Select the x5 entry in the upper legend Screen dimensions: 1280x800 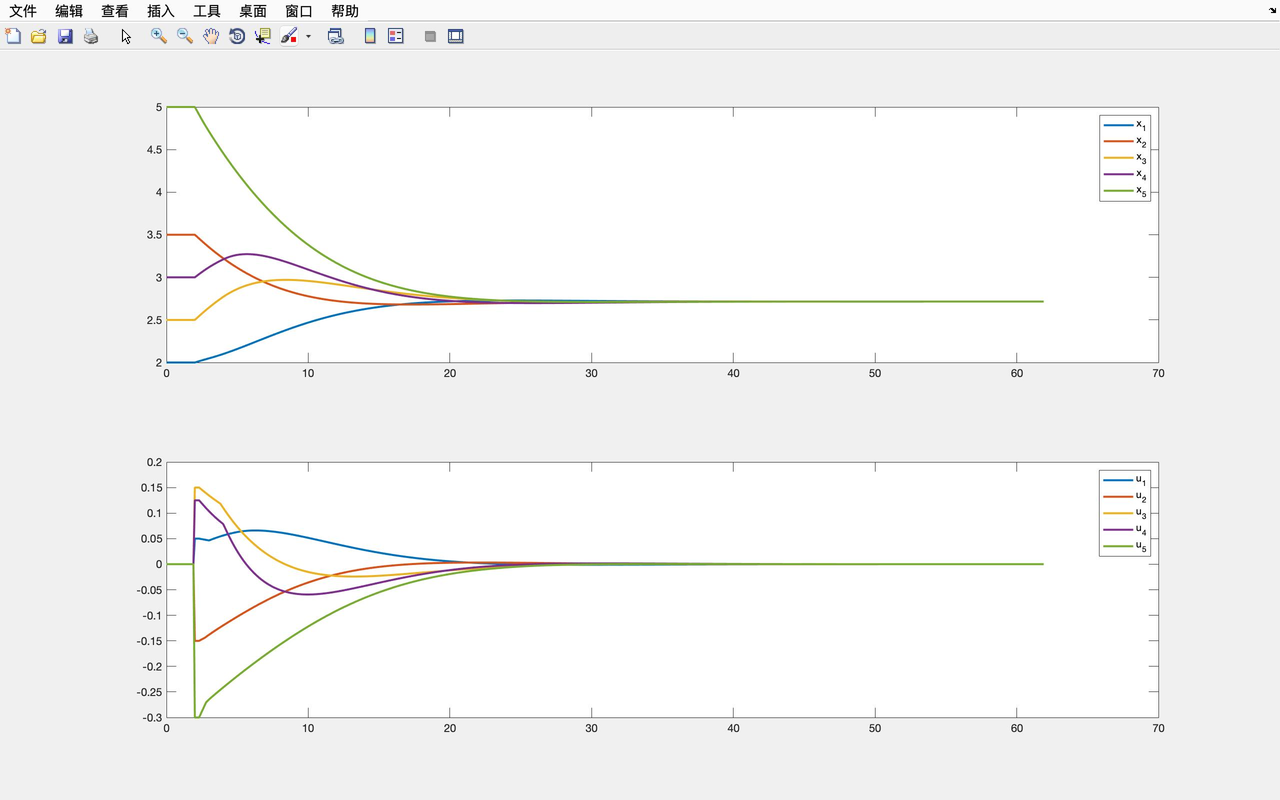coord(1124,191)
